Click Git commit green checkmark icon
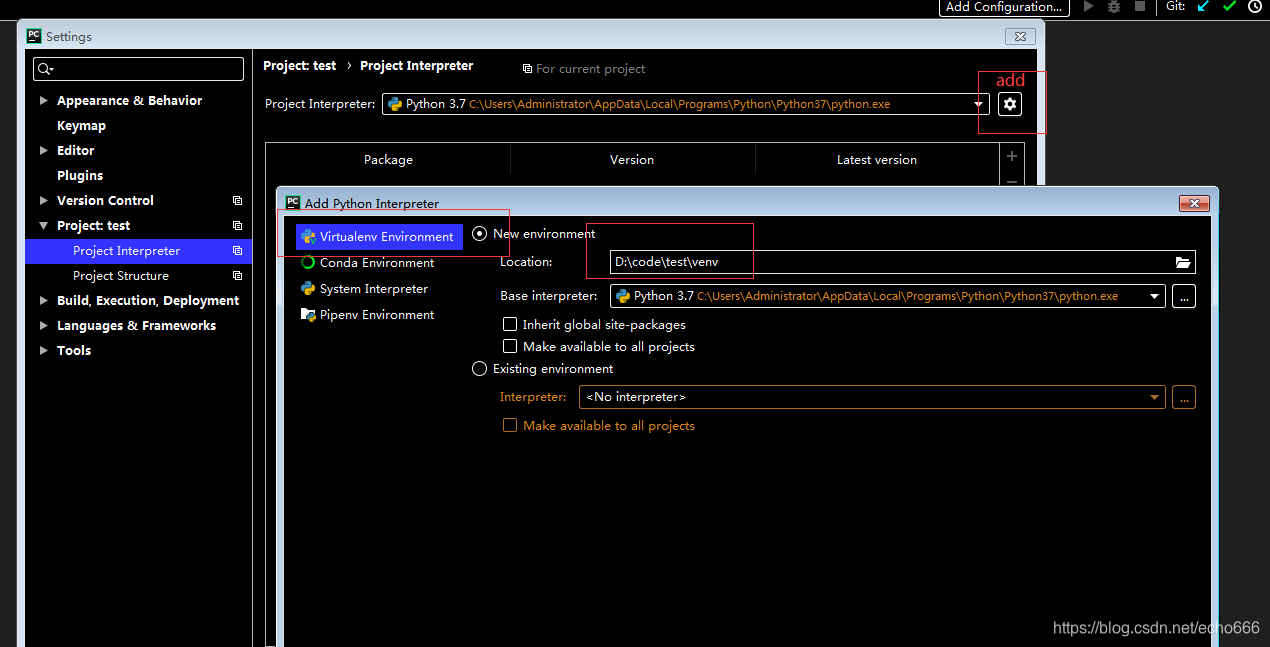The height and width of the screenshot is (647, 1270). 1229,6
